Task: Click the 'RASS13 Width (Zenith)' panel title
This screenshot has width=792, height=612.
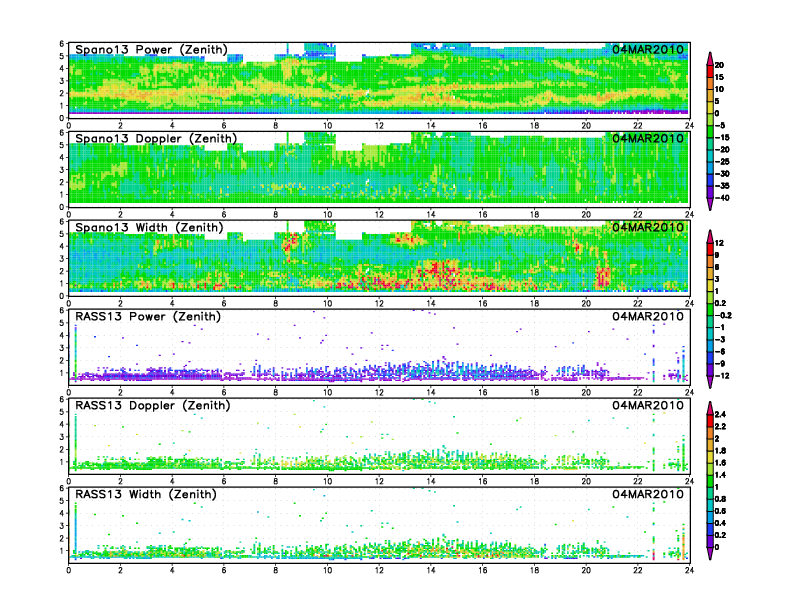Action: coord(146,494)
